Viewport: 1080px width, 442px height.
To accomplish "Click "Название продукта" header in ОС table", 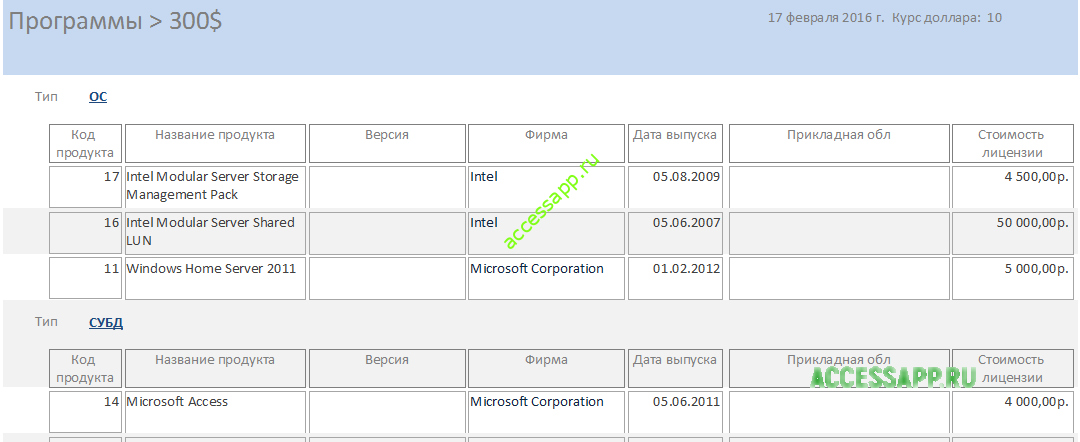I will click(x=215, y=144).
